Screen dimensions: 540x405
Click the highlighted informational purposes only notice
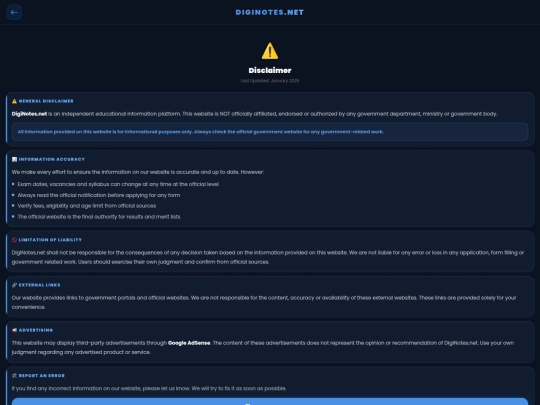tap(270, 132)
